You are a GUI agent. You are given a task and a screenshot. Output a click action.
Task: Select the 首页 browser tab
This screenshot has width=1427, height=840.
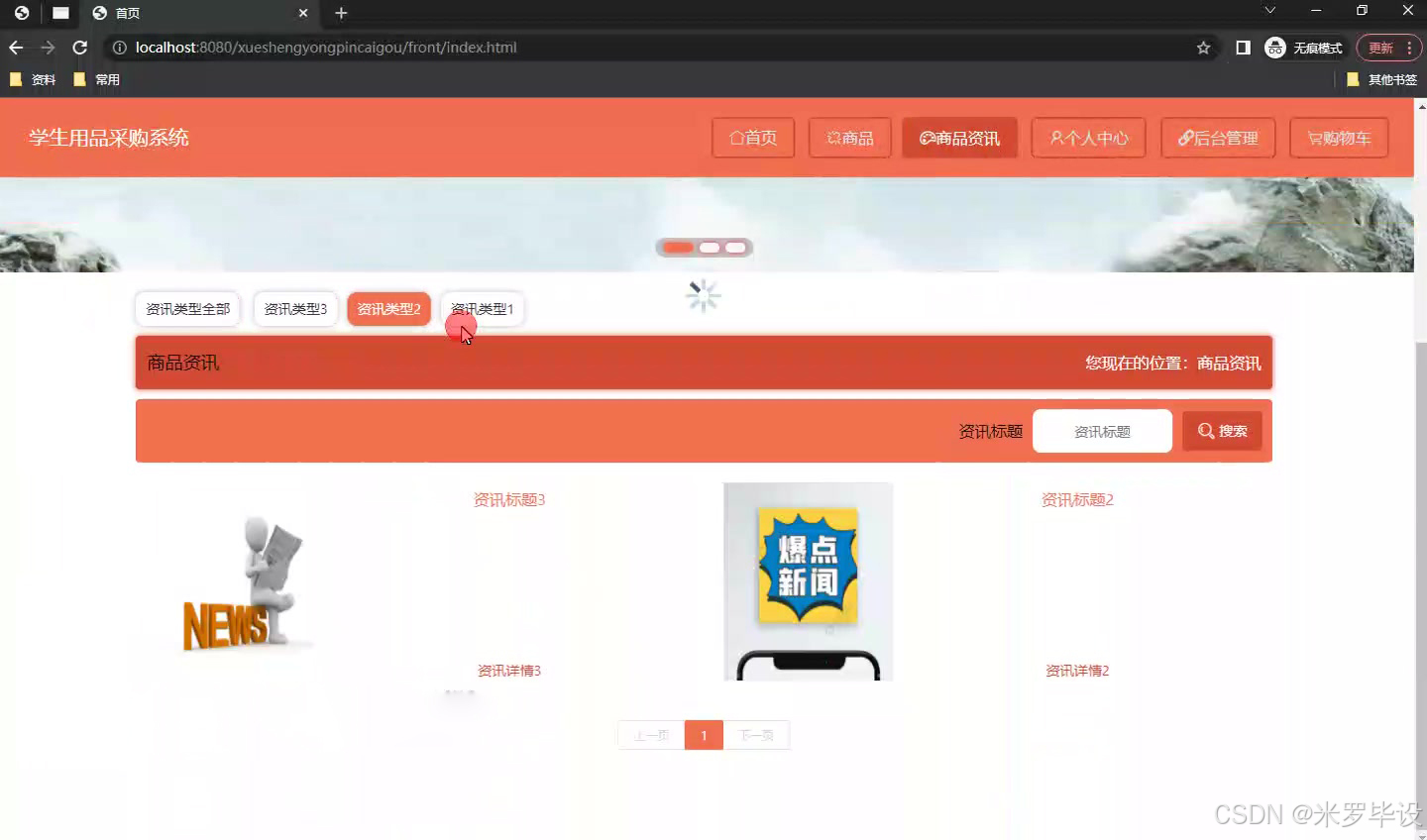pyautogui.click(x=198, y=13)
